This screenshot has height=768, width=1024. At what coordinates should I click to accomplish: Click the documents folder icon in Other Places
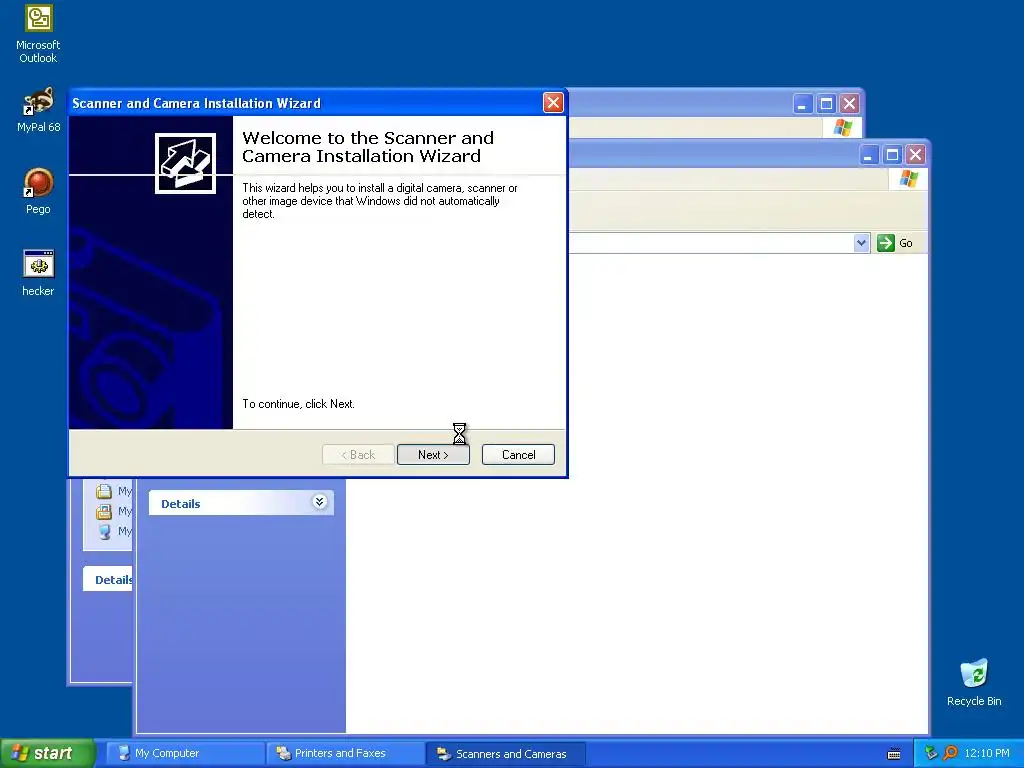(104, 490)
